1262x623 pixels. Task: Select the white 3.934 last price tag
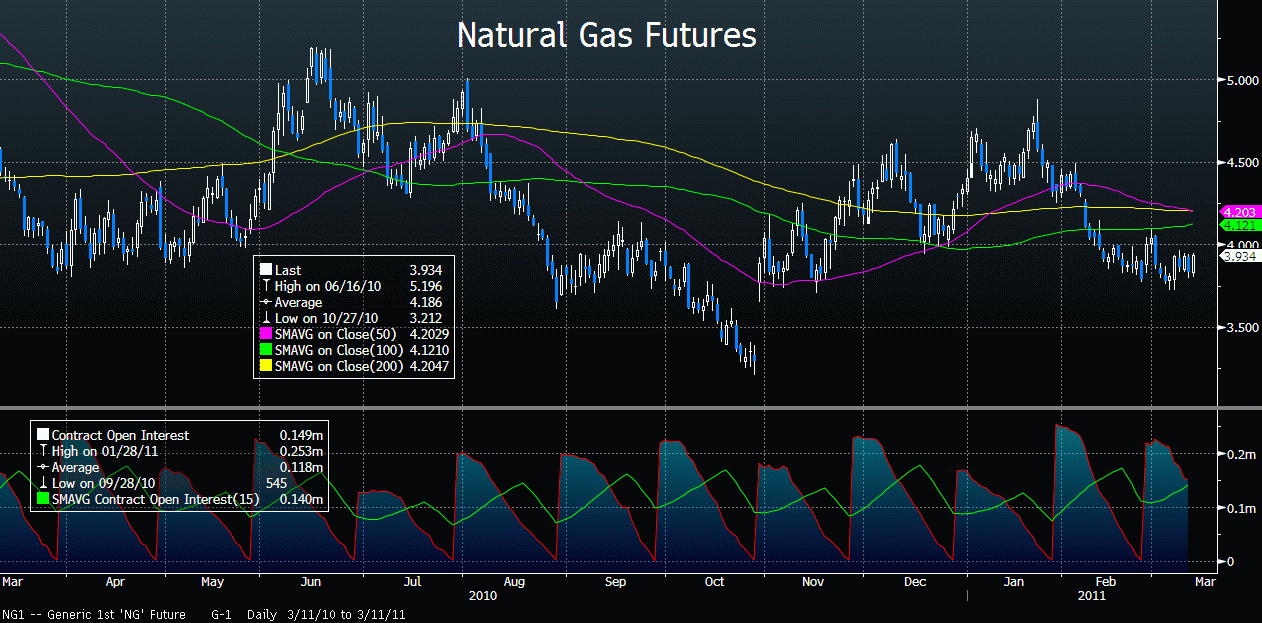click(x=1239, y=256)
